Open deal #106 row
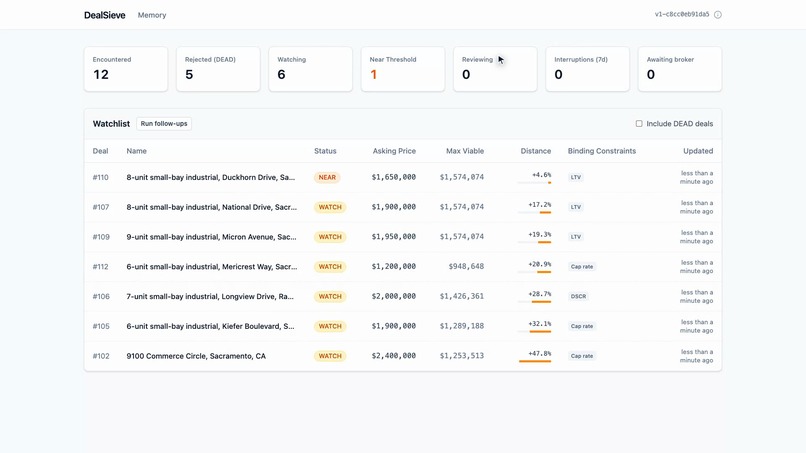The width and height of the screenshot is (806, 453). (x=403, y=297)
